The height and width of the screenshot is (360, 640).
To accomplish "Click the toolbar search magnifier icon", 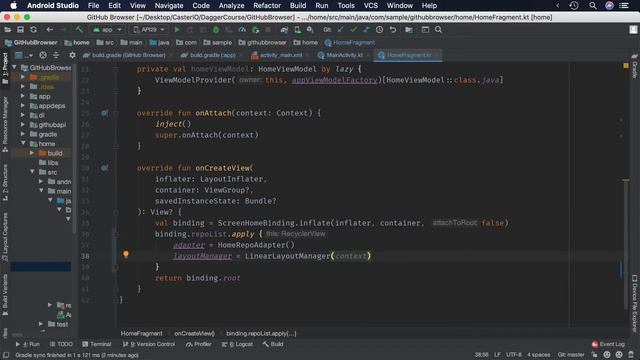I will tap(438, 30).
